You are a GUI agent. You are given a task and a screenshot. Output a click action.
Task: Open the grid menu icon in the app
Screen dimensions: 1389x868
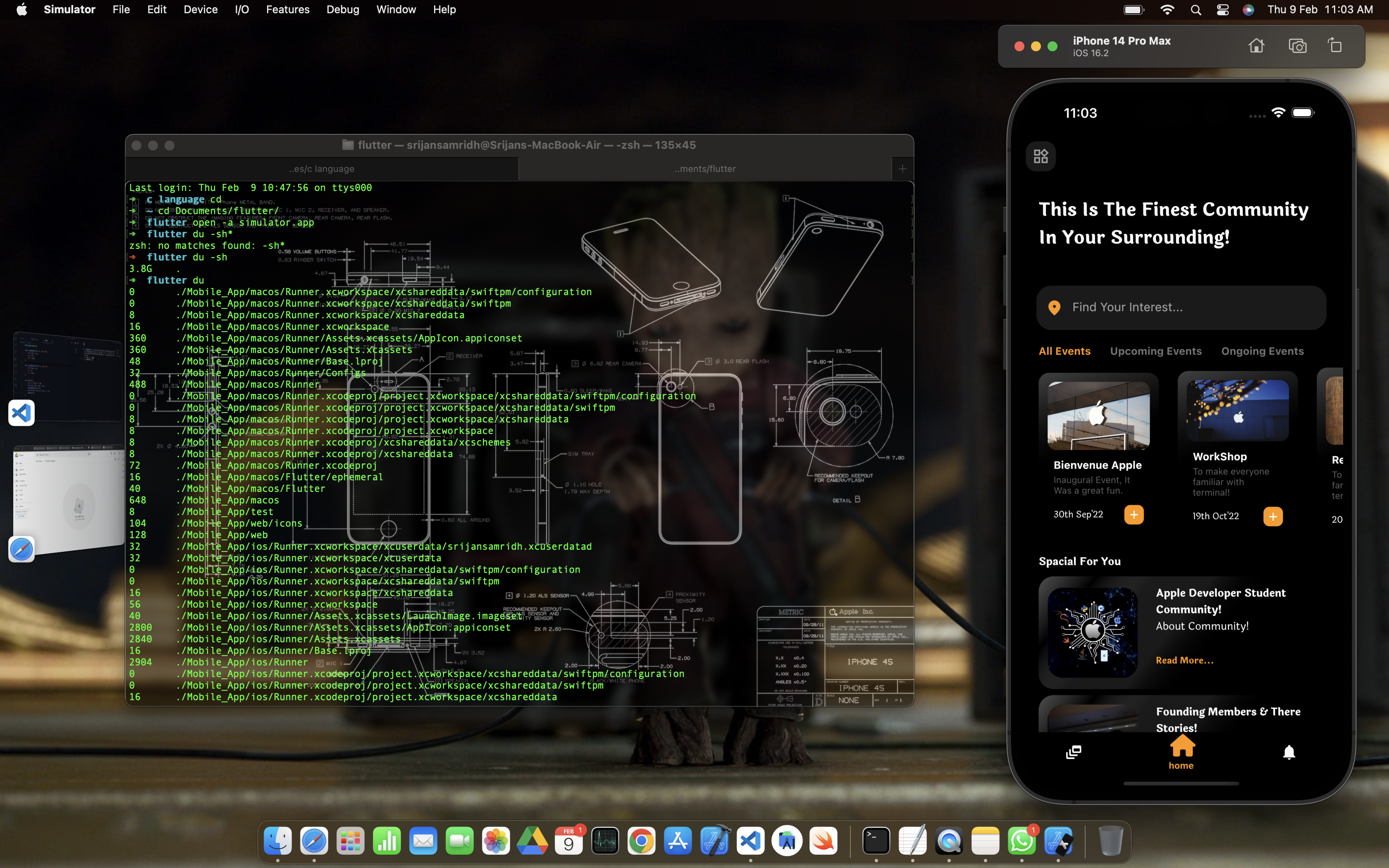pos(1041,156)
